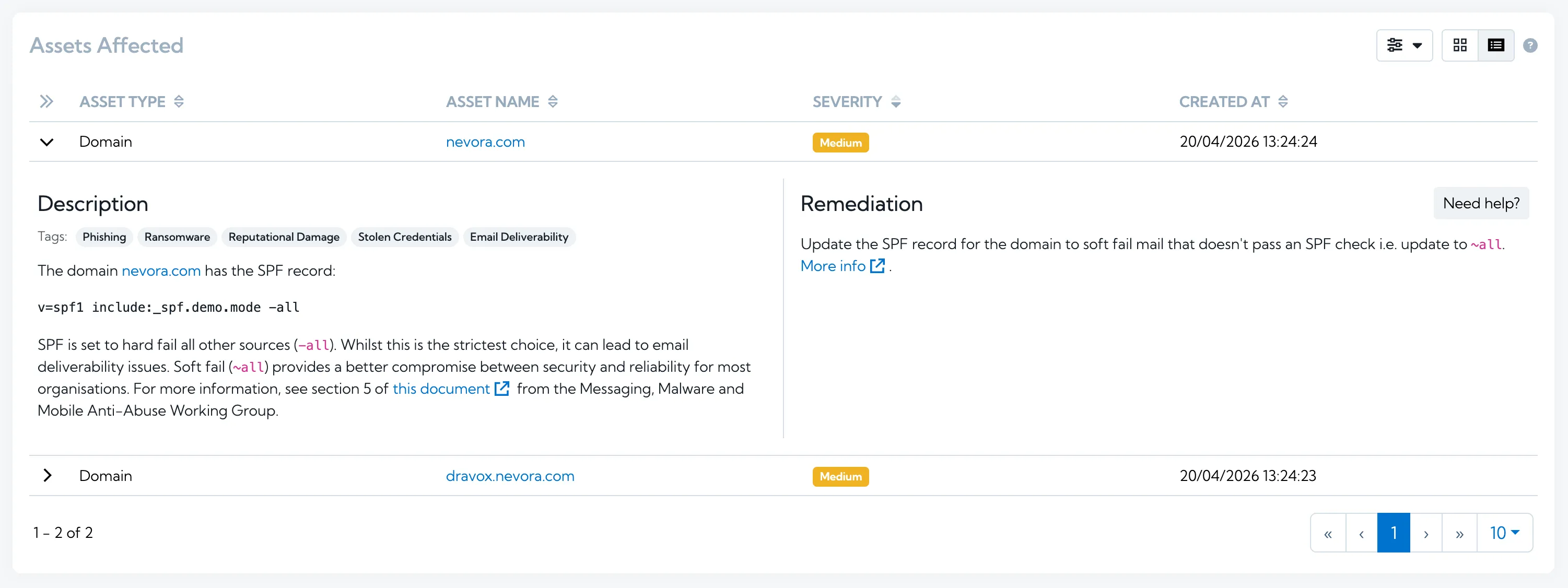Click the Medium severity badge for nevora.com
Screen dimensions: 1568x588
(840, 142)
